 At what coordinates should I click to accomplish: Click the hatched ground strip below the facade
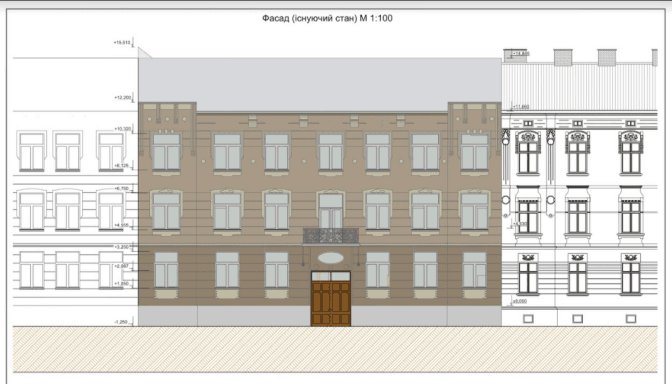click(x=335, y=348)
